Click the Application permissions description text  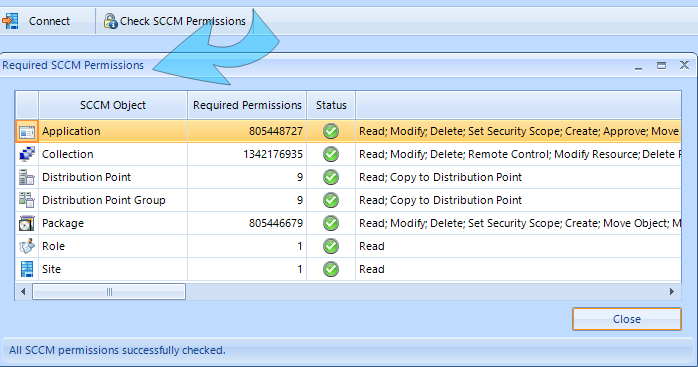[x=519, y=131]
